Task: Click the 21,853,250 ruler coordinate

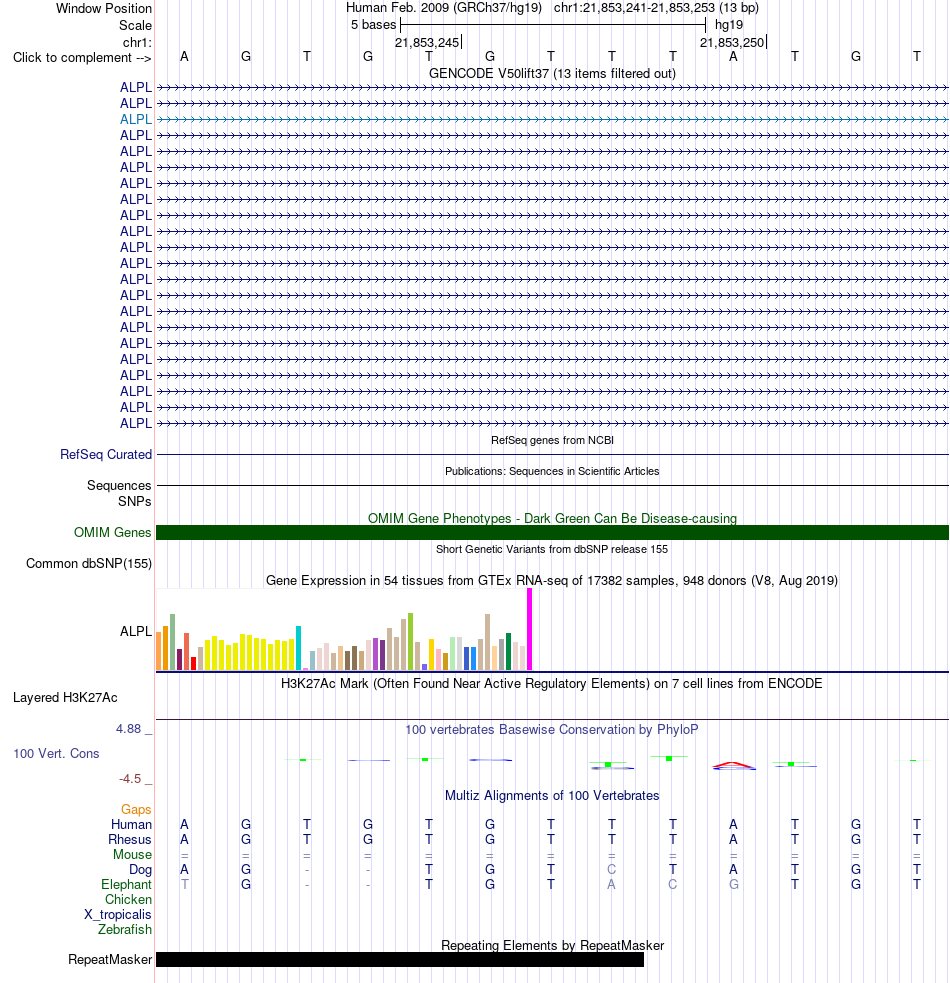Action: click(x=732, y=43)
